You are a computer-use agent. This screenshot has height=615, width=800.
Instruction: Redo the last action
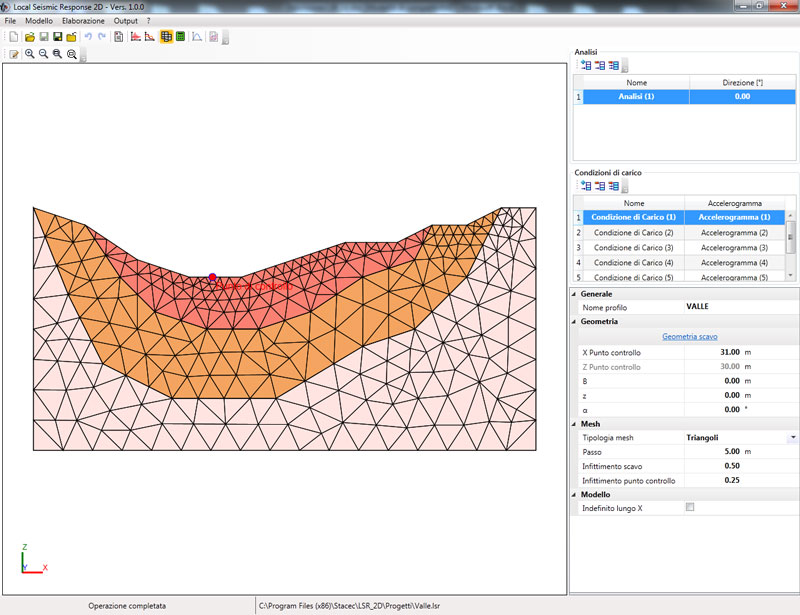point(102,37)
